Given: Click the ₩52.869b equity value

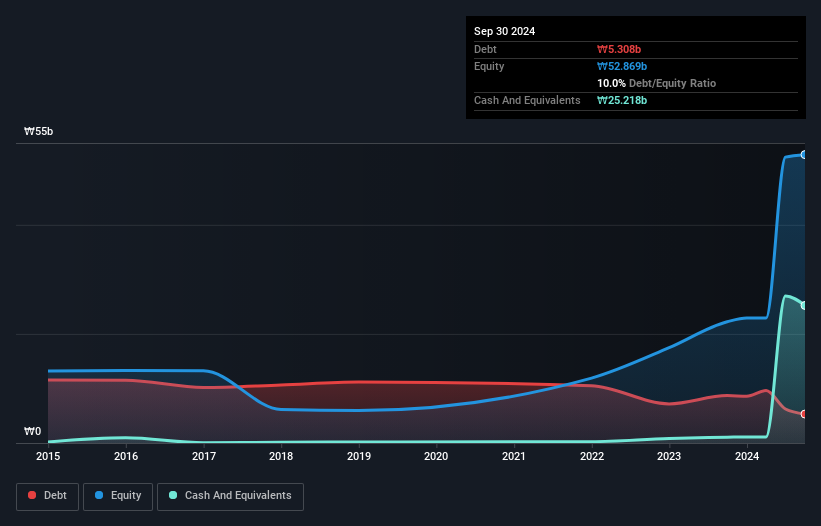Looking at the screenshot, I should [x=622, y=66].
